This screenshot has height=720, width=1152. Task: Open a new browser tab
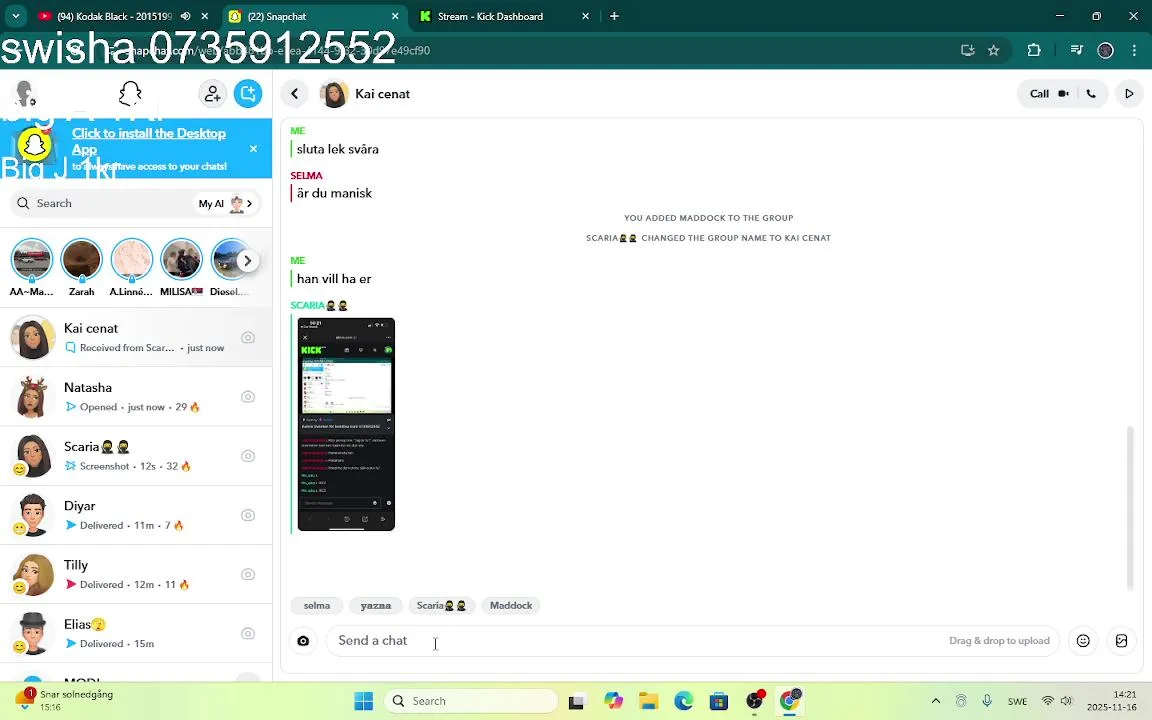coord(614,16)
